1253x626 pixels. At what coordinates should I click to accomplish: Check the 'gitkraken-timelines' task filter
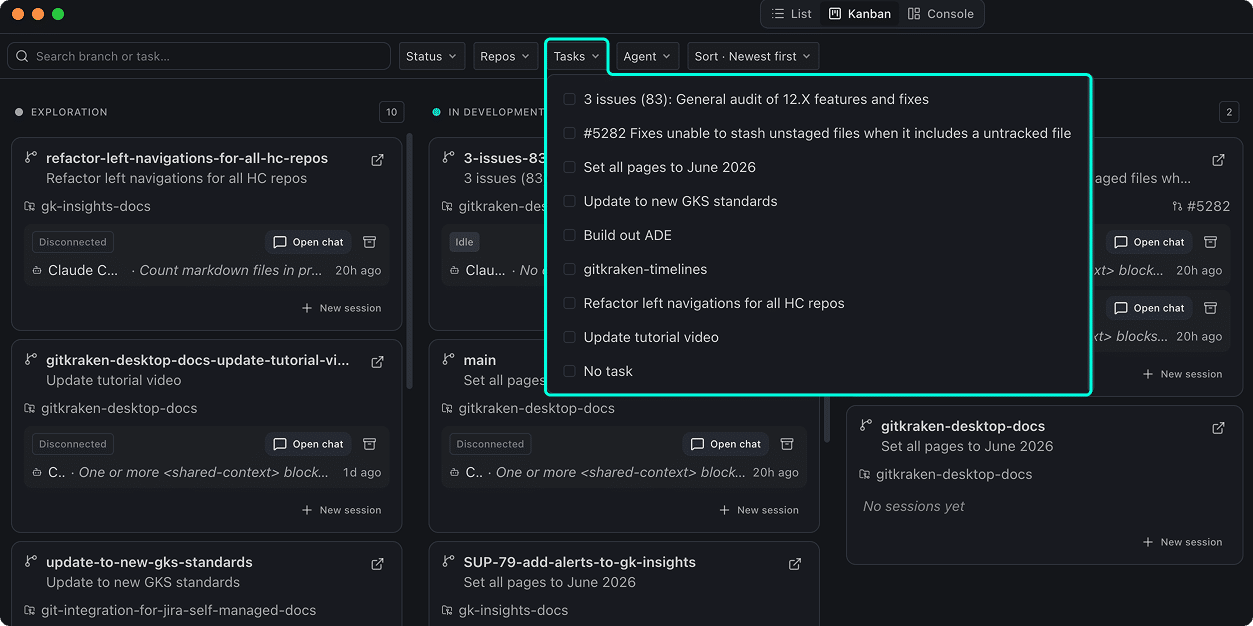[569, 269]
